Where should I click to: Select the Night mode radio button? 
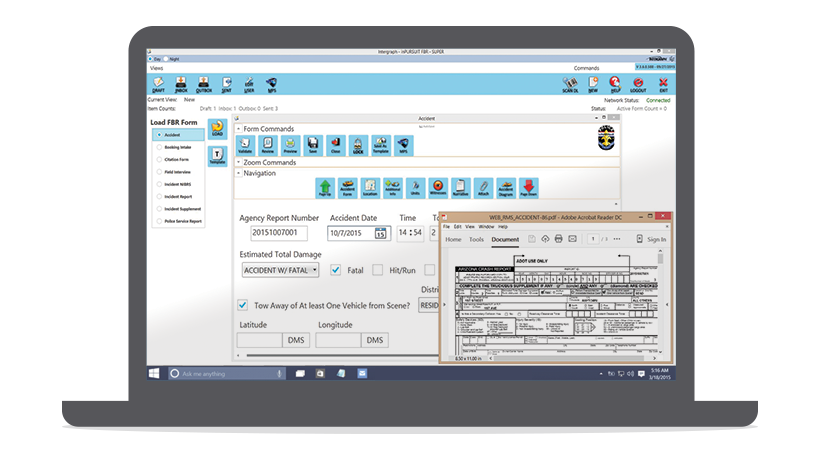pyautogui.click(x=166, y=59)
